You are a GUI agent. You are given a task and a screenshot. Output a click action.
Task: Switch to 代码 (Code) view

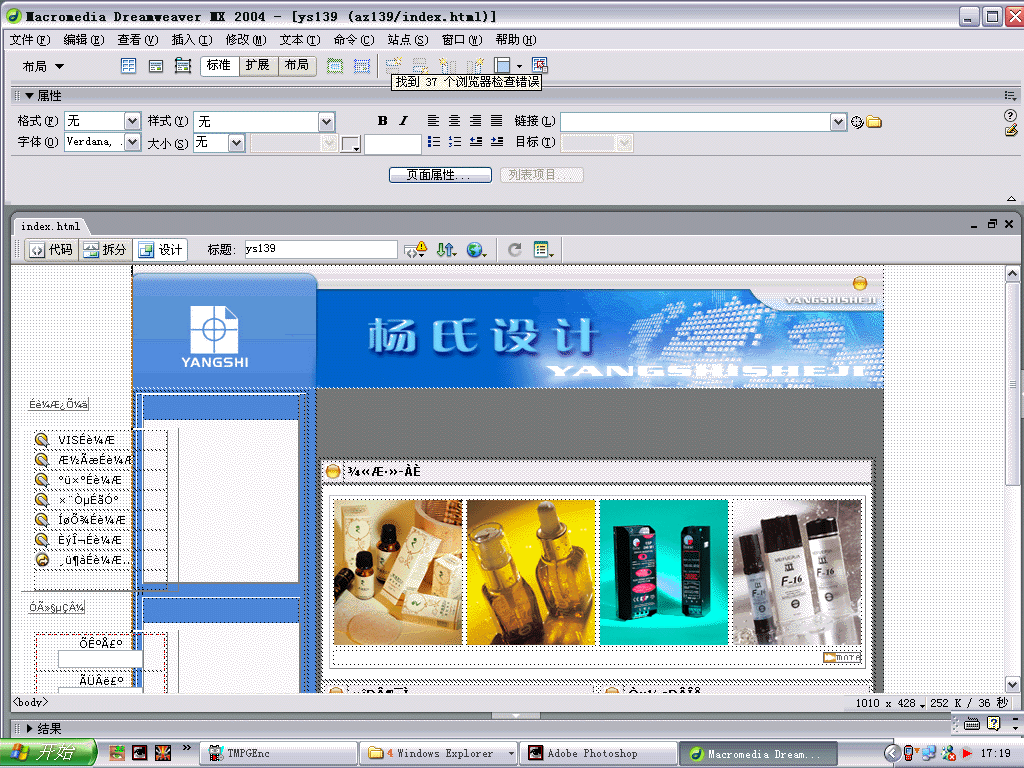click(x=51, y=250)
